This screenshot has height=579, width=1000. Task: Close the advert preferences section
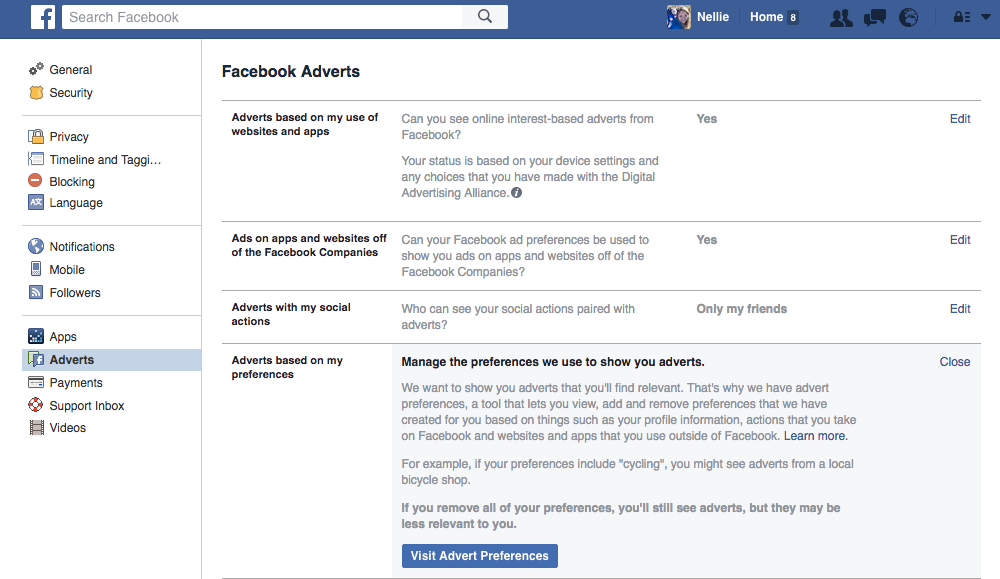click(x=955, y=362)
